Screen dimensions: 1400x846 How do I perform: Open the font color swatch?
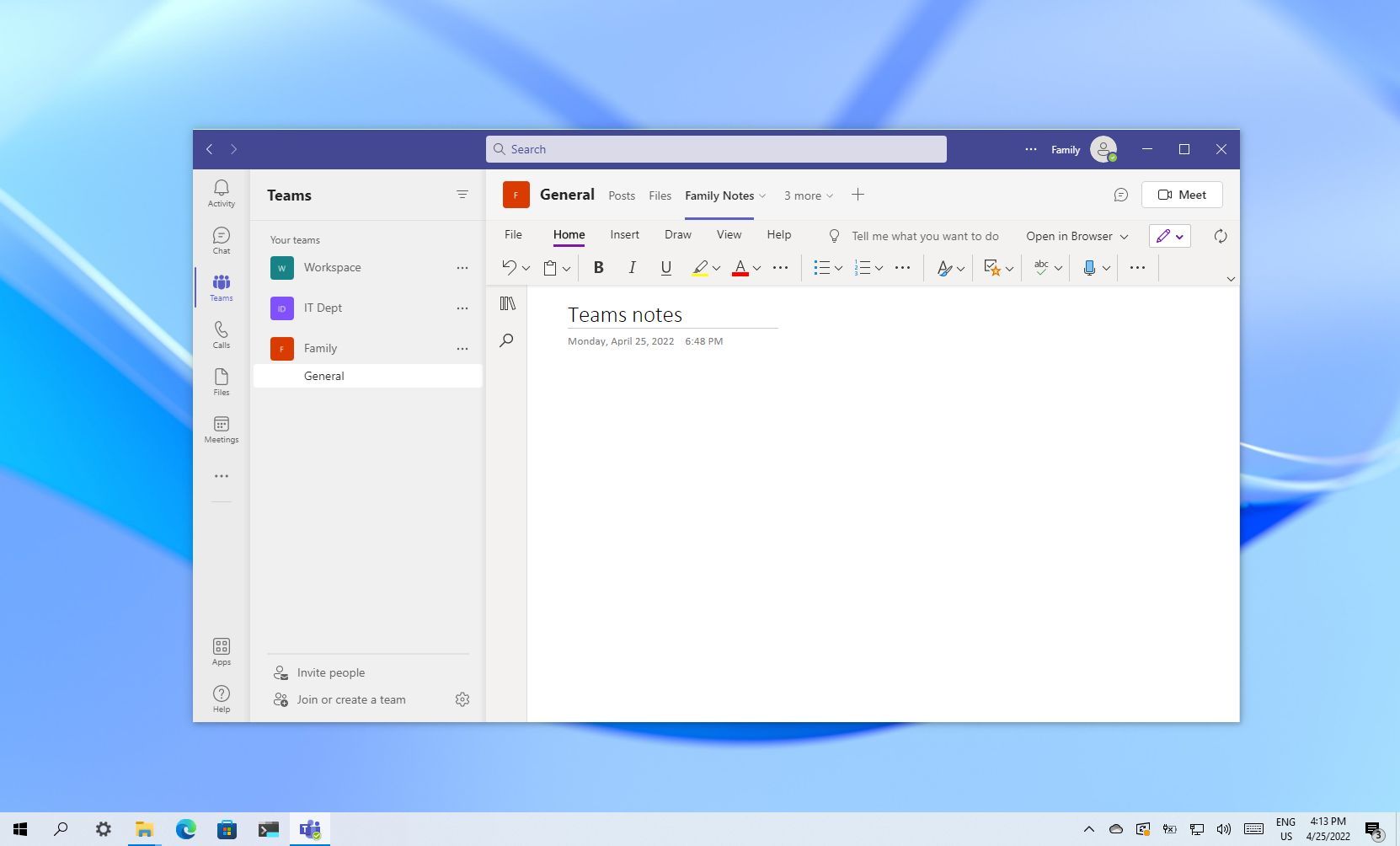click(x=740, y=267)
